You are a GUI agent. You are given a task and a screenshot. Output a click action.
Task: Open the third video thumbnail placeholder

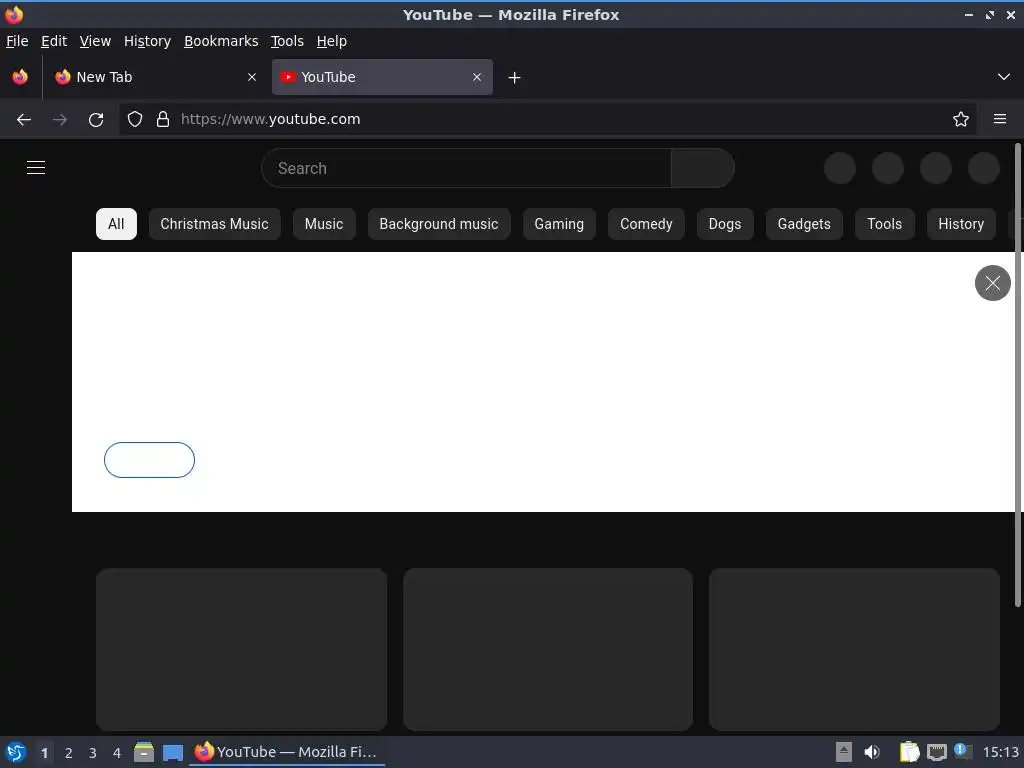pos(854,649)
